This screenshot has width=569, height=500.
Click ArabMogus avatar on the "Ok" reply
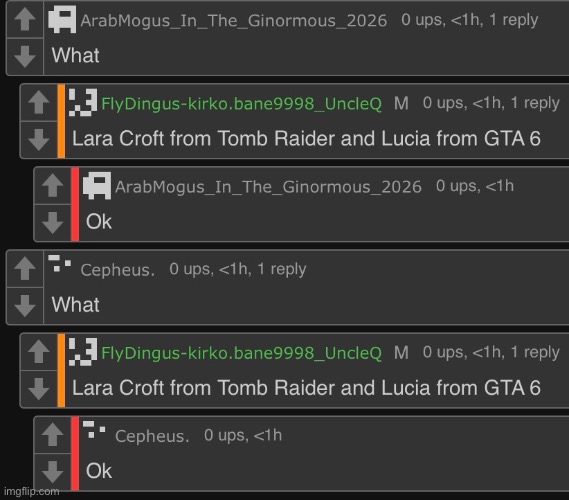pos(97,186)
